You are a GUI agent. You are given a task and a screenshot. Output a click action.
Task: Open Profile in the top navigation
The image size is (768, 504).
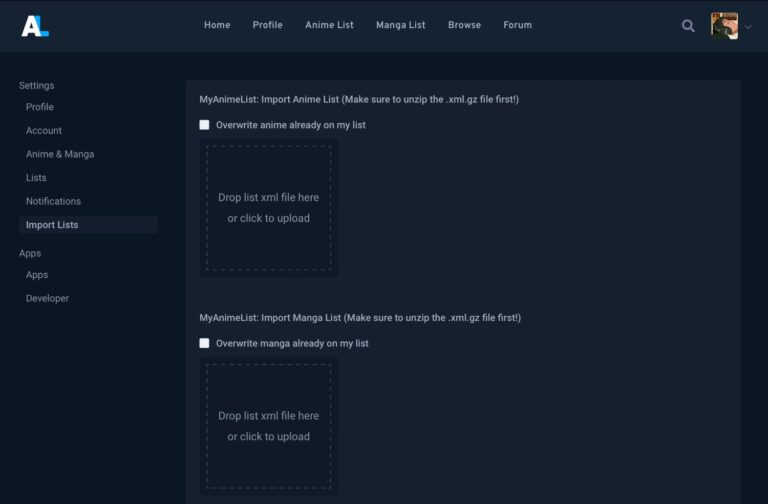267,25
